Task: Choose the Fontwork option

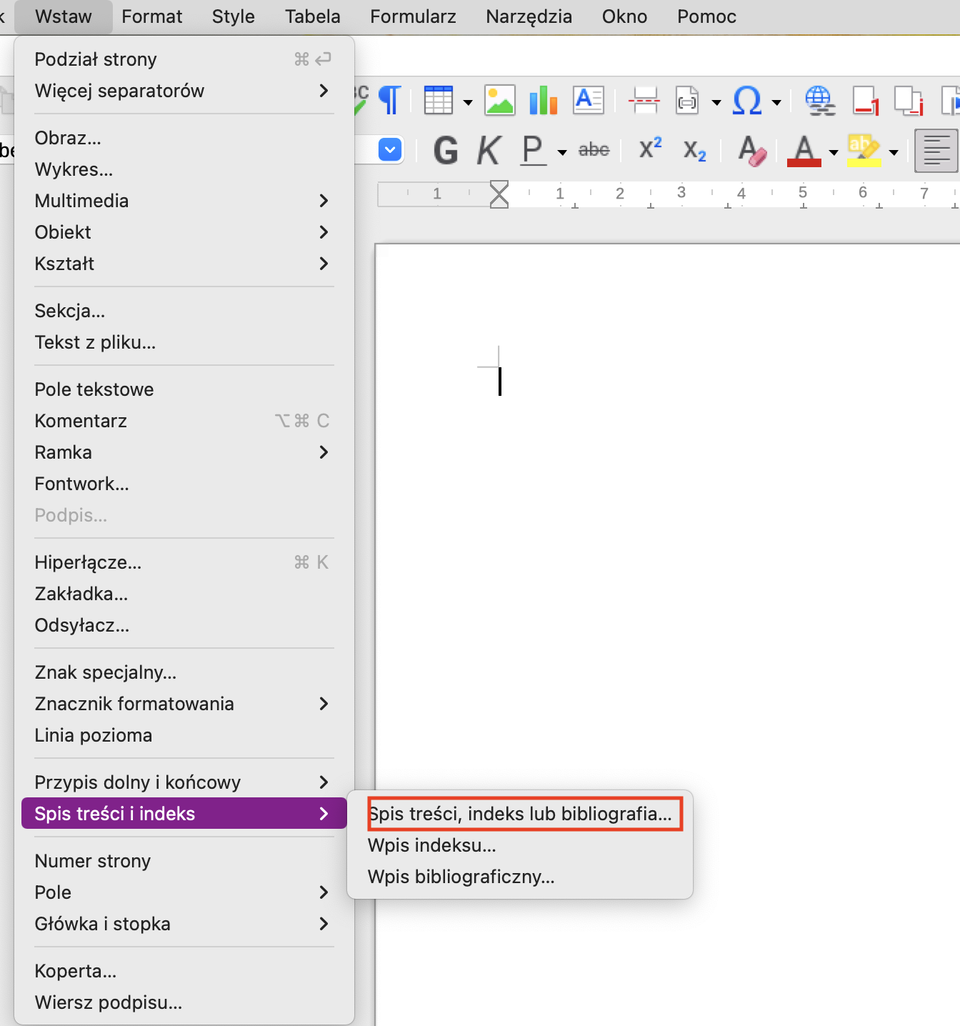Action: coord(81,483)
